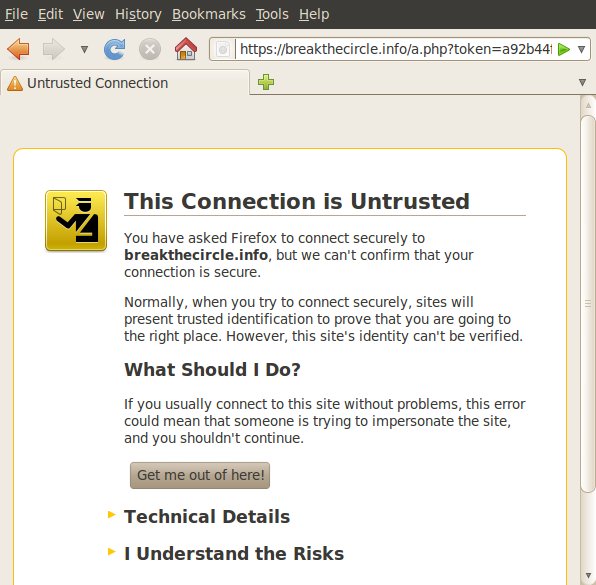Open the History menu

click(138, 14)
